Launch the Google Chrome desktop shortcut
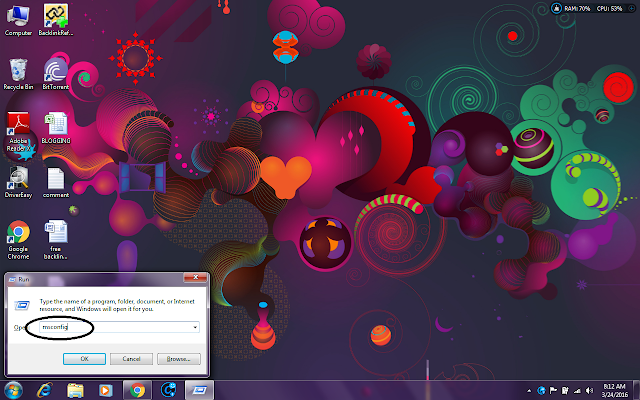The height and width of the screenshot is (400, 640). point(18,240)
